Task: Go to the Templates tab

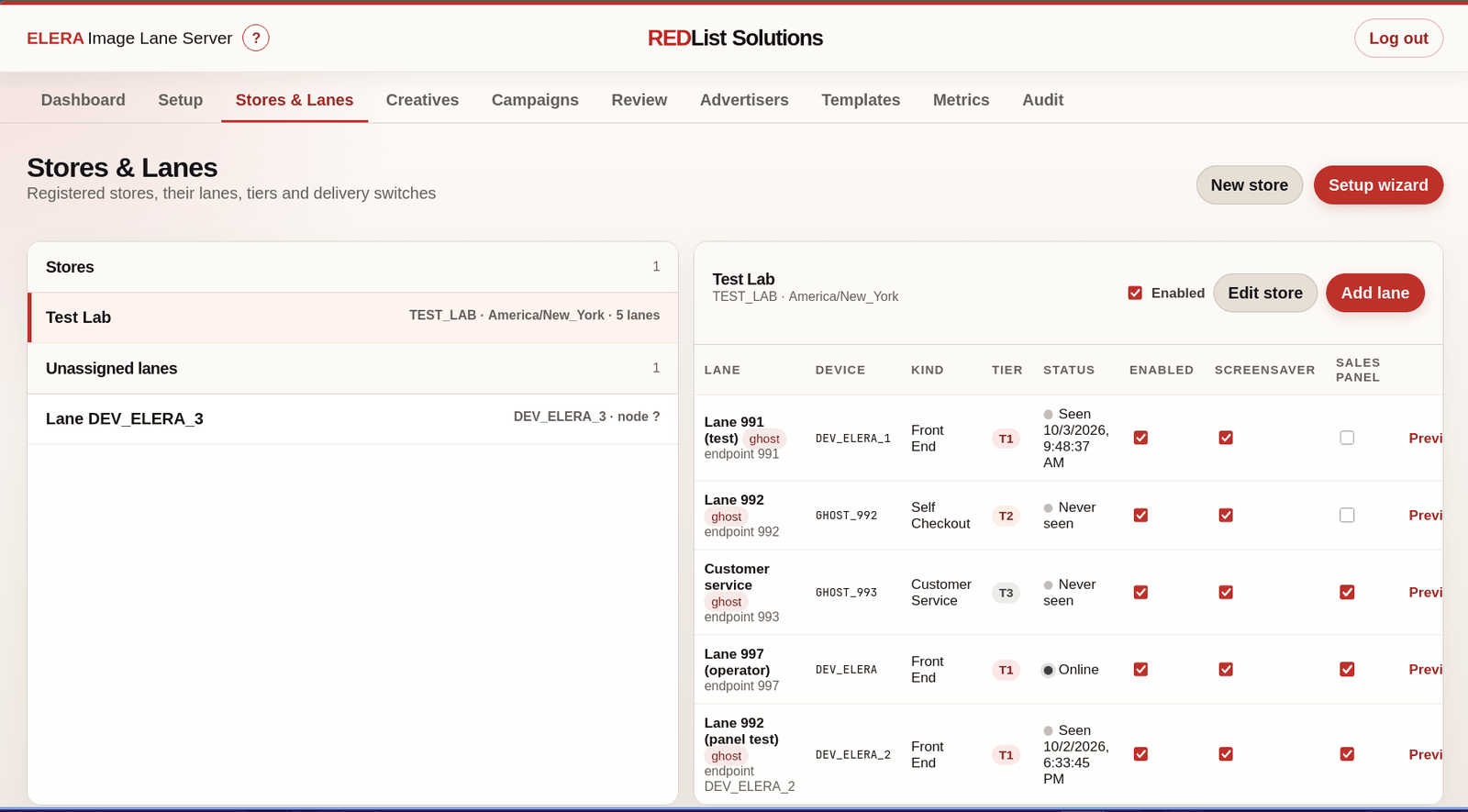Action: point(861,100)
